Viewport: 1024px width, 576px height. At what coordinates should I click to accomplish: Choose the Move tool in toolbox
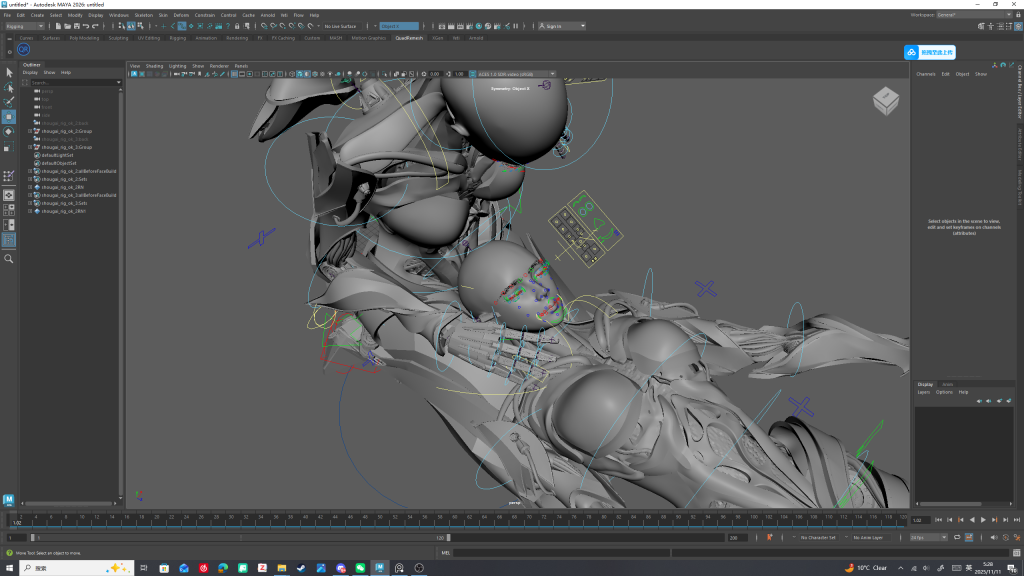[x=9, y=117]
